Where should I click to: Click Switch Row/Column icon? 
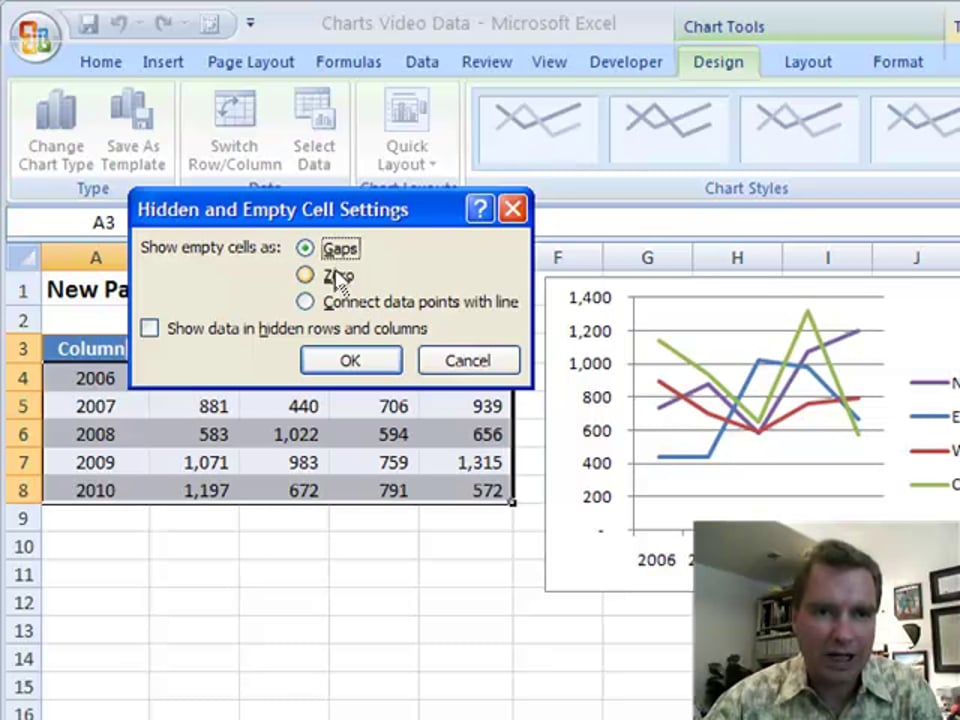pos(234,130)
